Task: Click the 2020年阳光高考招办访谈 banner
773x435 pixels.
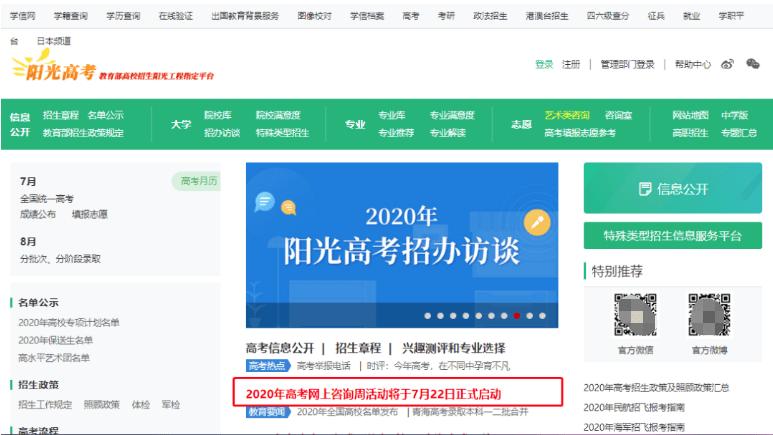Action: tap(402, 245)
